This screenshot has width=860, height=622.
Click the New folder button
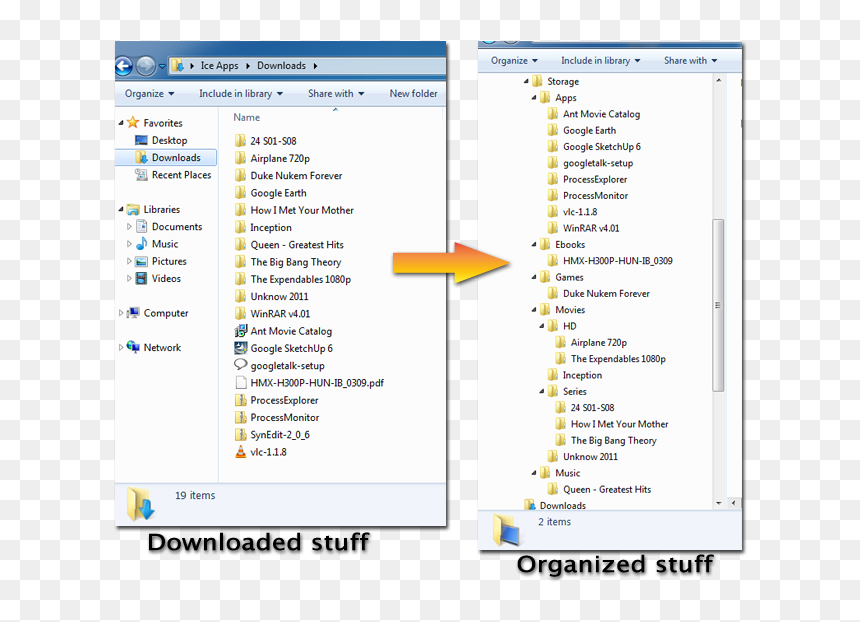pyautogui.click(x=414, y=94)
